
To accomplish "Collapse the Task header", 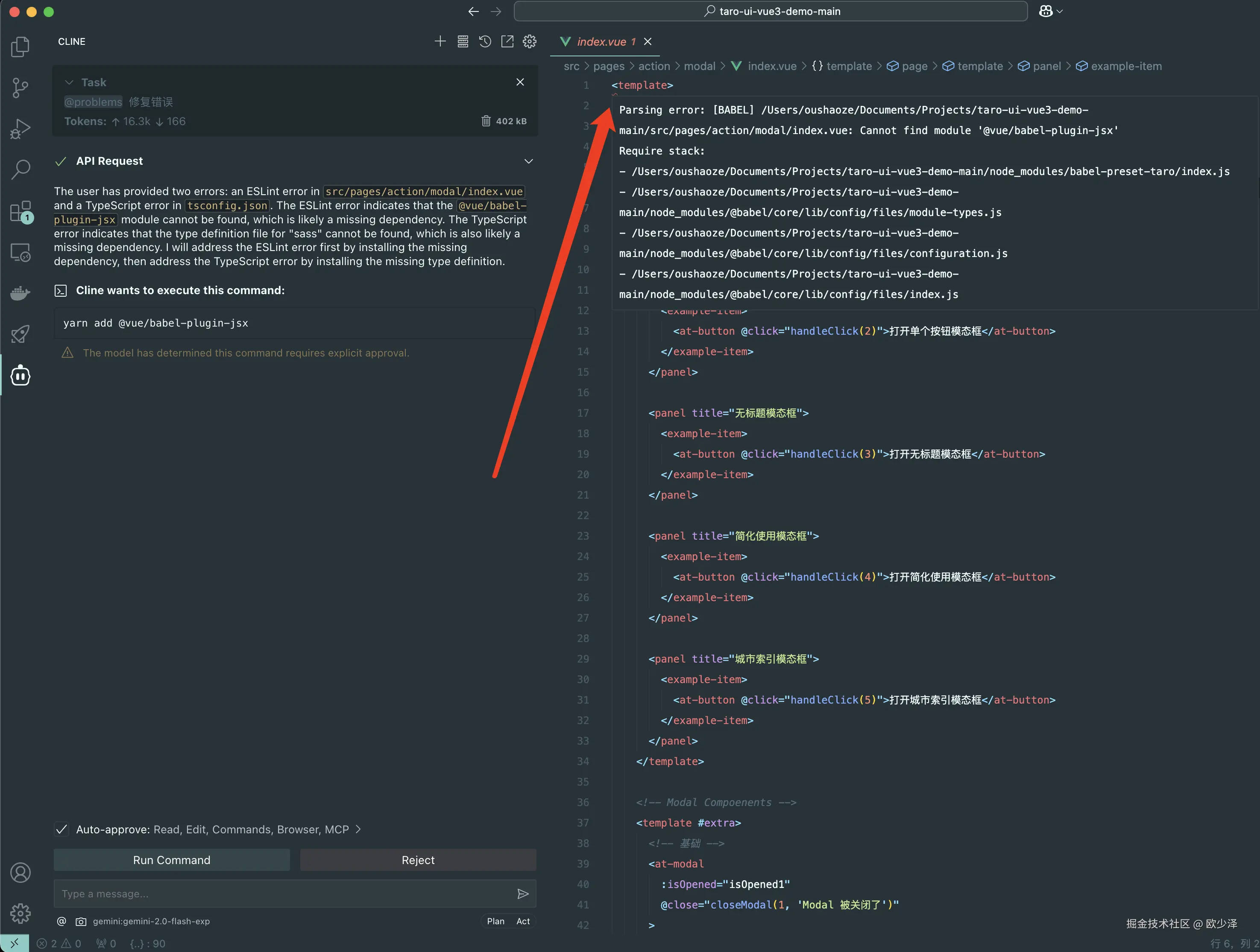I will [70, 82].
